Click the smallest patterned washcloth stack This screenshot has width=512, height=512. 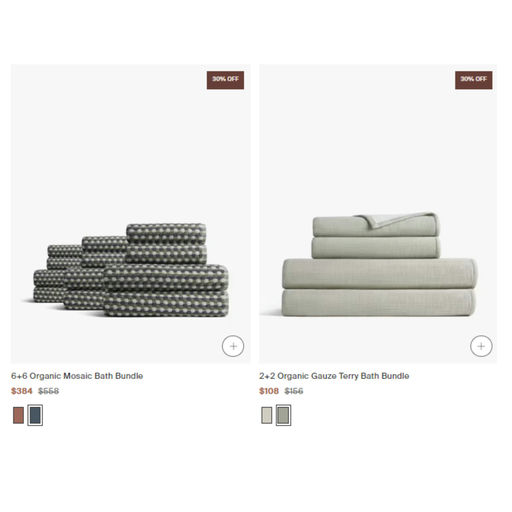pos(64,257)
